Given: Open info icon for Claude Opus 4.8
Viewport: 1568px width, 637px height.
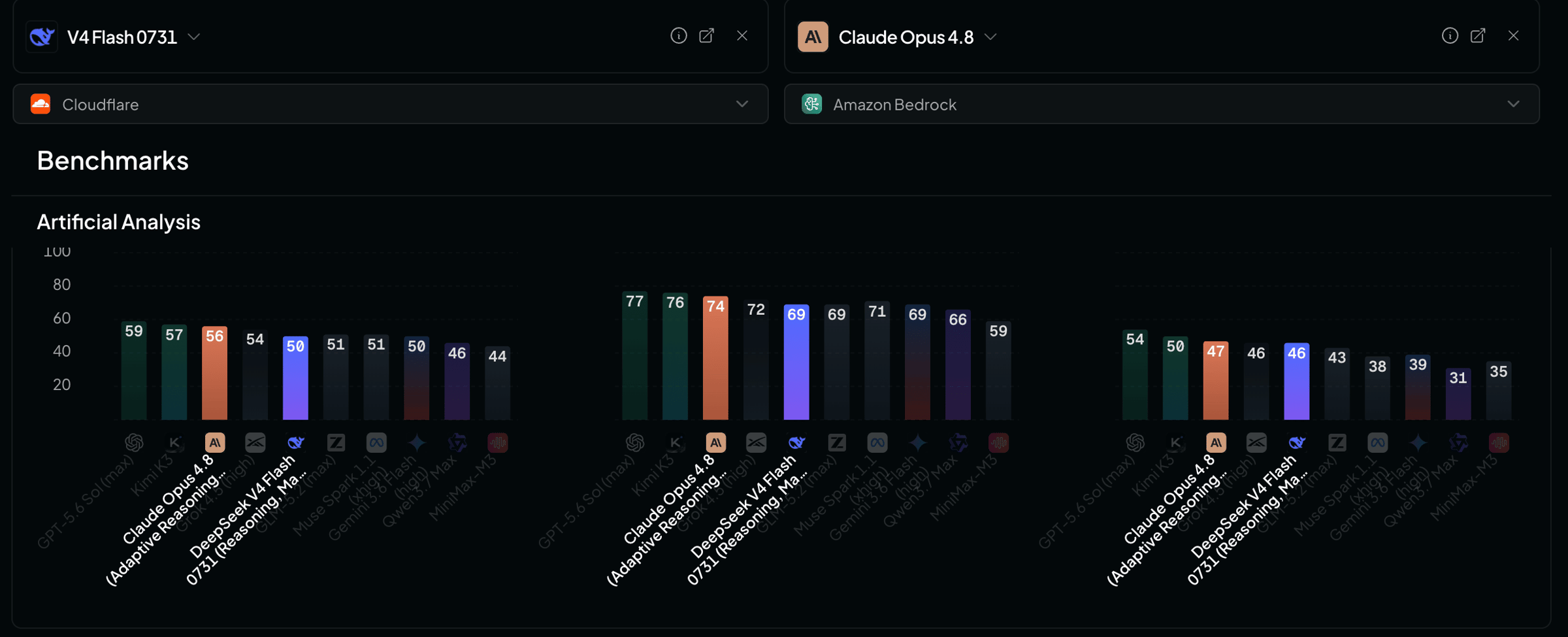Looking at the screenshot, I should [x=1450, y=36].
